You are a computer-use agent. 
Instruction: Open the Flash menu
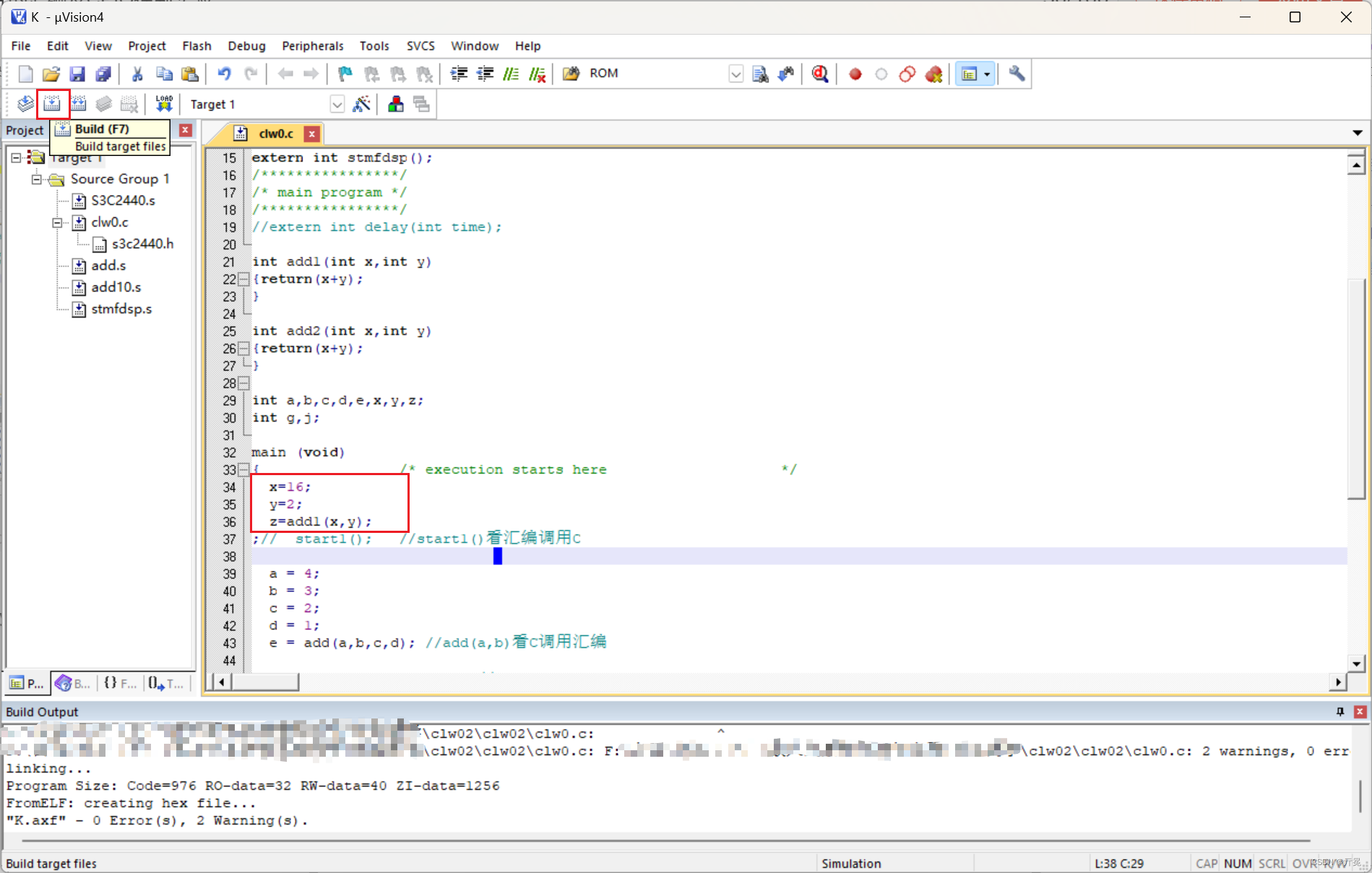tap(197, 45)
